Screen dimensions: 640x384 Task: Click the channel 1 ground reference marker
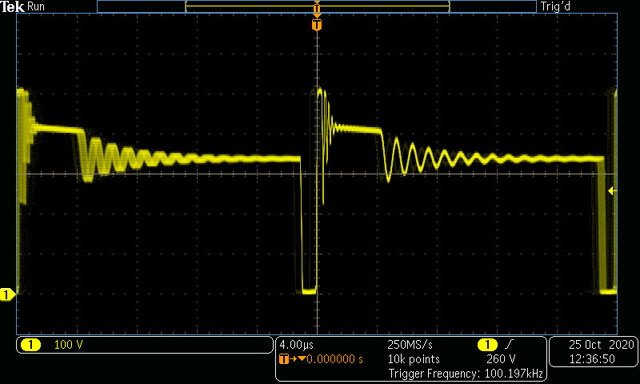pyautogui.click(x=7, y=294)
